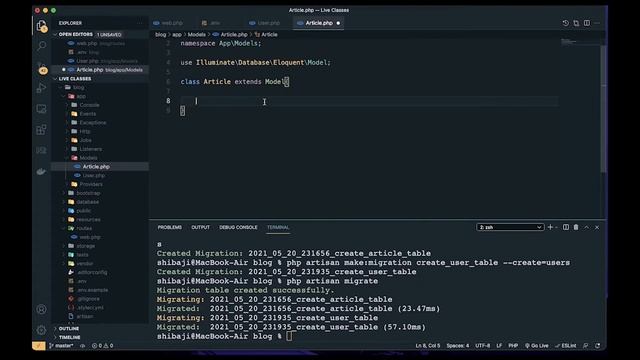Expand the Console folder
The image size is (640, 360).
(x=89, y=105)
